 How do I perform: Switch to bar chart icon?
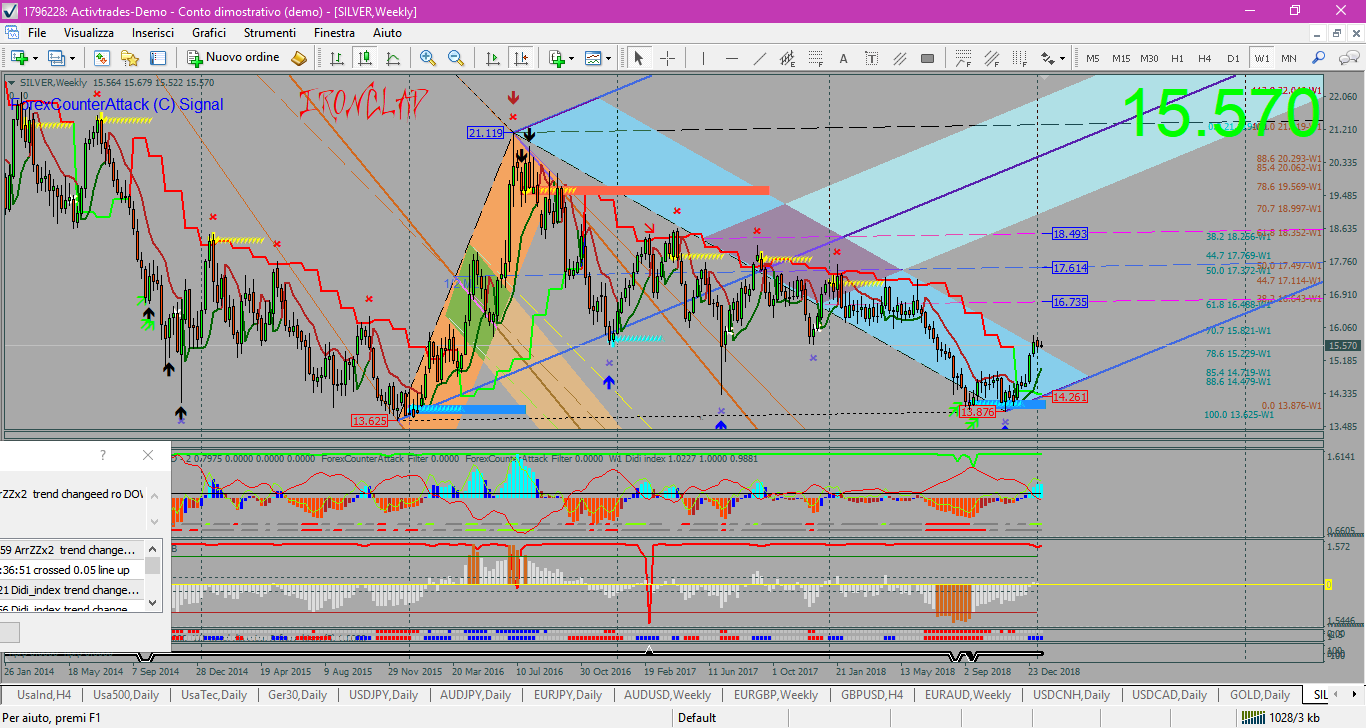tap(337, 58)
